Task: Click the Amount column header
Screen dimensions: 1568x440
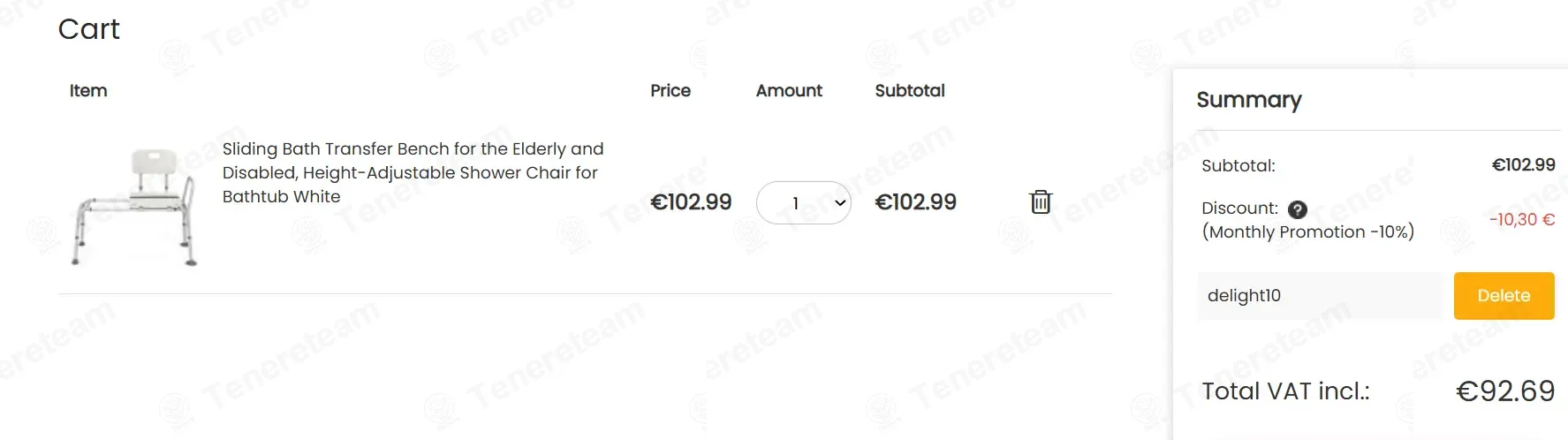Action: point(789,90)
